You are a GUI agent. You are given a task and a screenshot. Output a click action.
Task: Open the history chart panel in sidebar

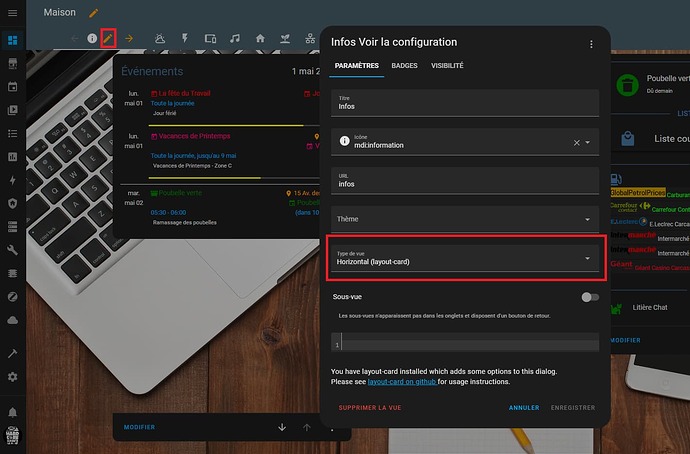click(x=12, y=157)
